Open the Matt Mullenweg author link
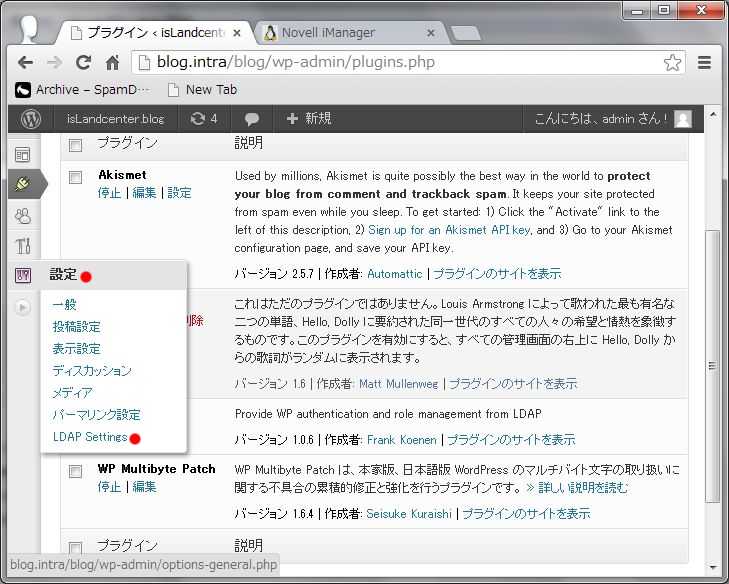This screenshot has width=729, height=584. (398, 384)
